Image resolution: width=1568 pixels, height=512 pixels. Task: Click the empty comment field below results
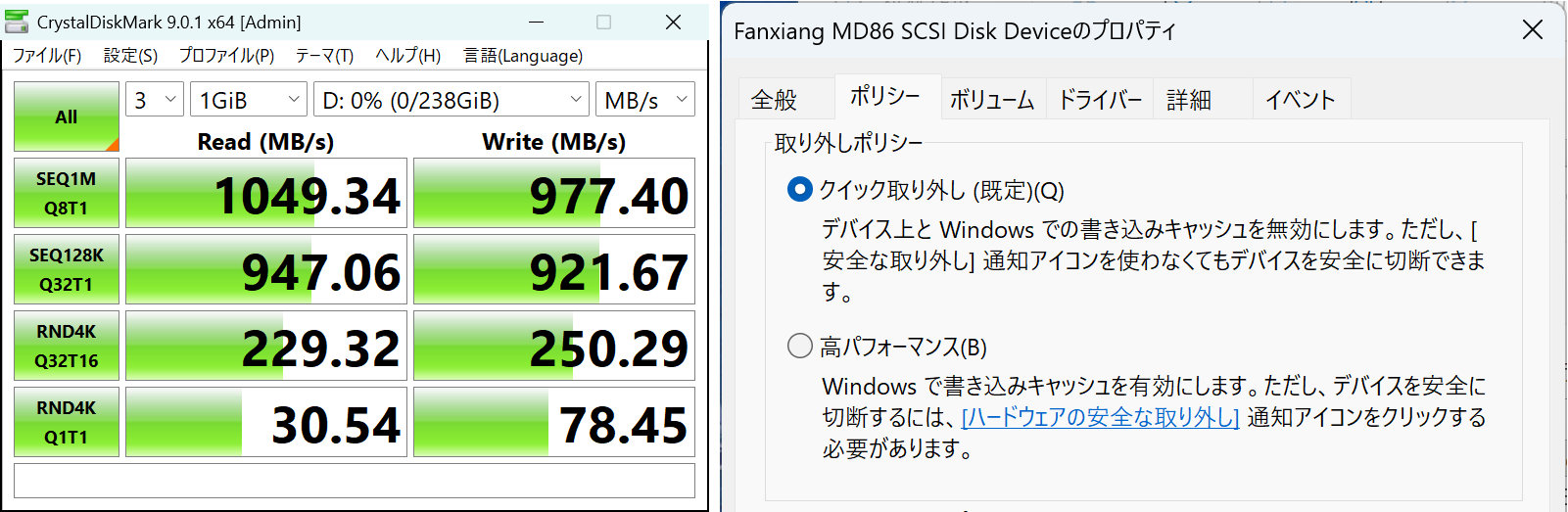tap(354, 481)
